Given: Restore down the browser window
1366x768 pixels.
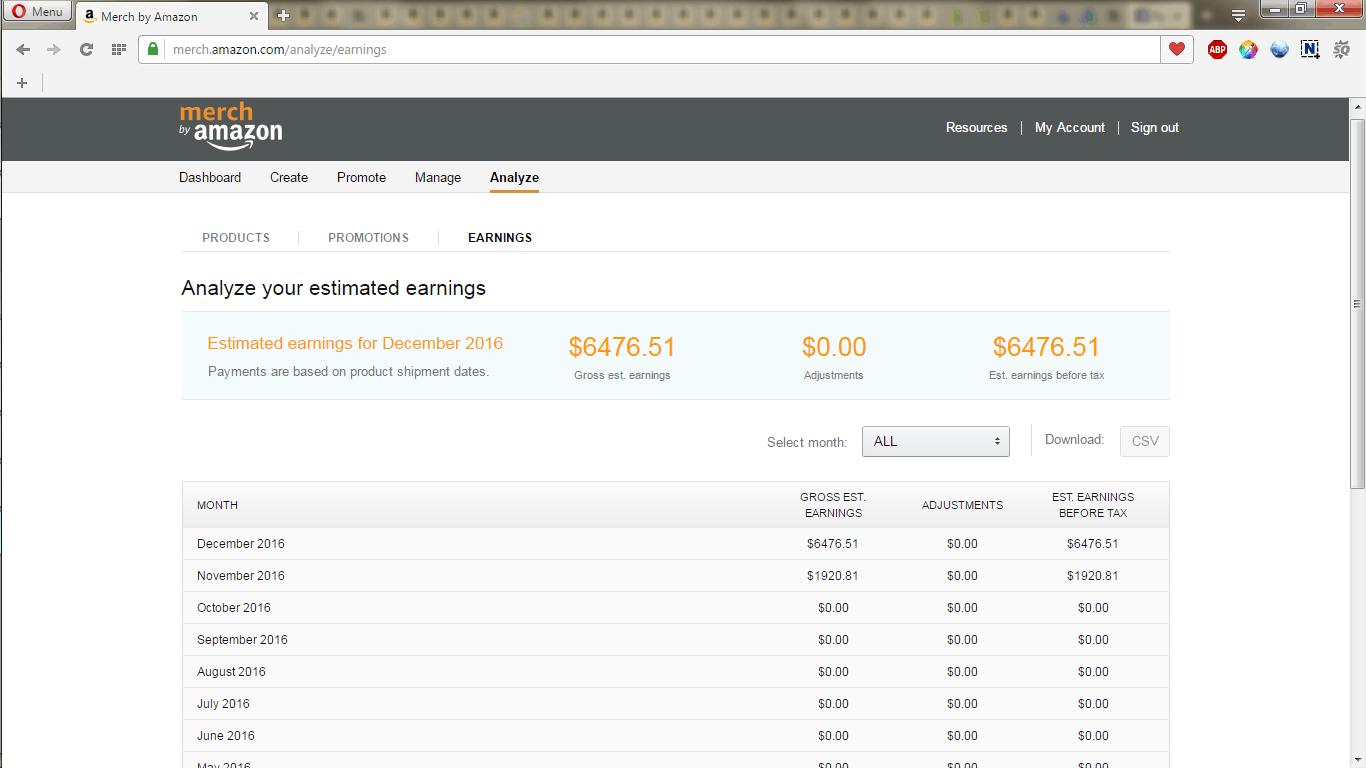Looking at the screenshot, I should 1300,9.
